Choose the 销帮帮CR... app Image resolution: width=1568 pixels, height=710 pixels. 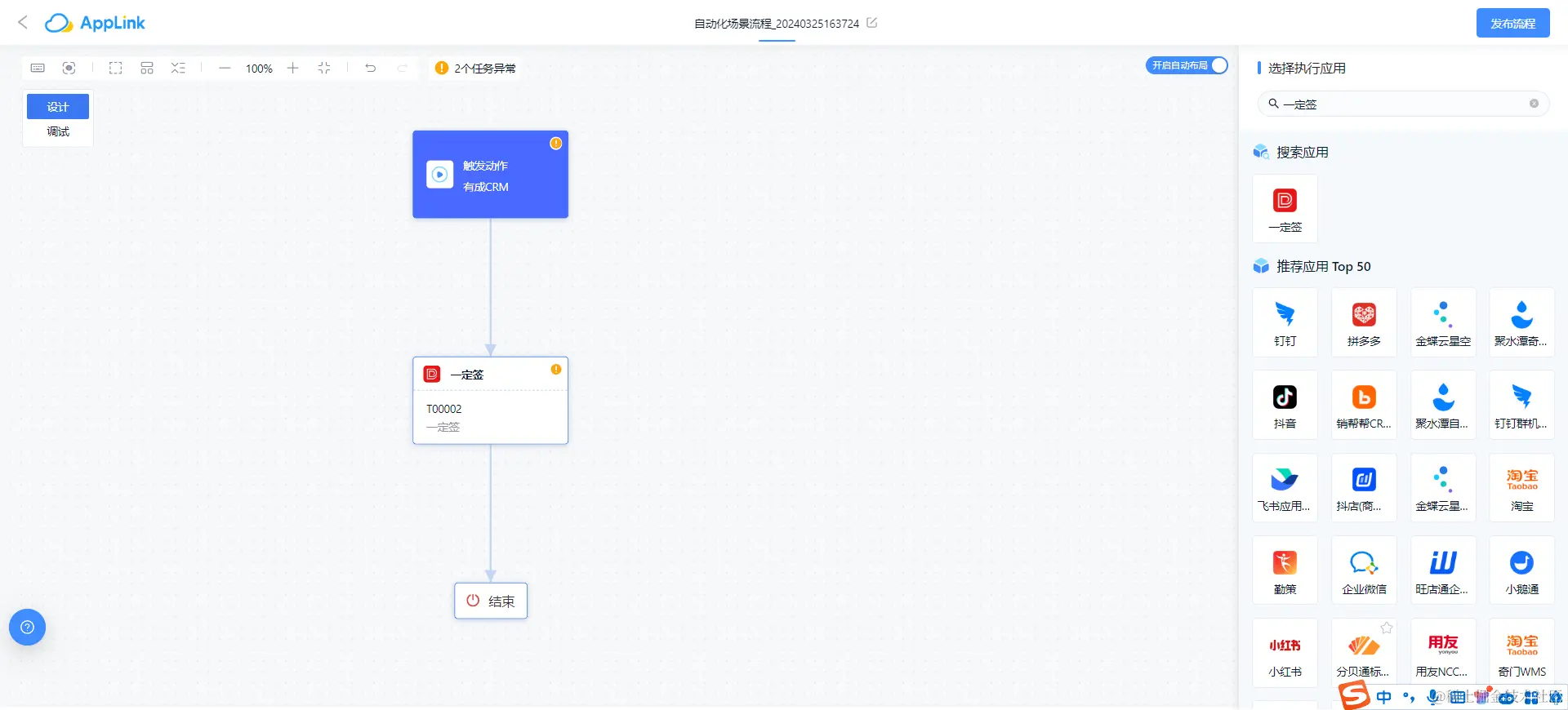pos(1364,405)
